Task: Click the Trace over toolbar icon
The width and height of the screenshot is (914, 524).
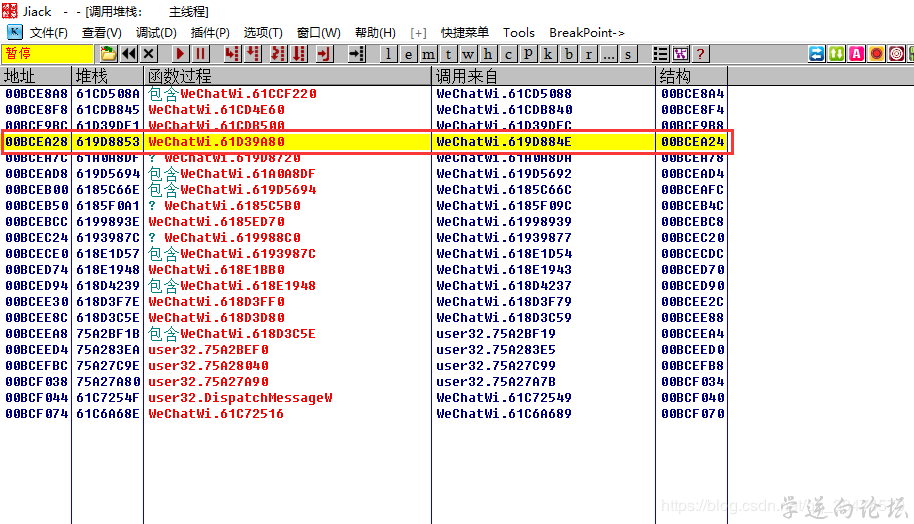Action: [299, 54]
